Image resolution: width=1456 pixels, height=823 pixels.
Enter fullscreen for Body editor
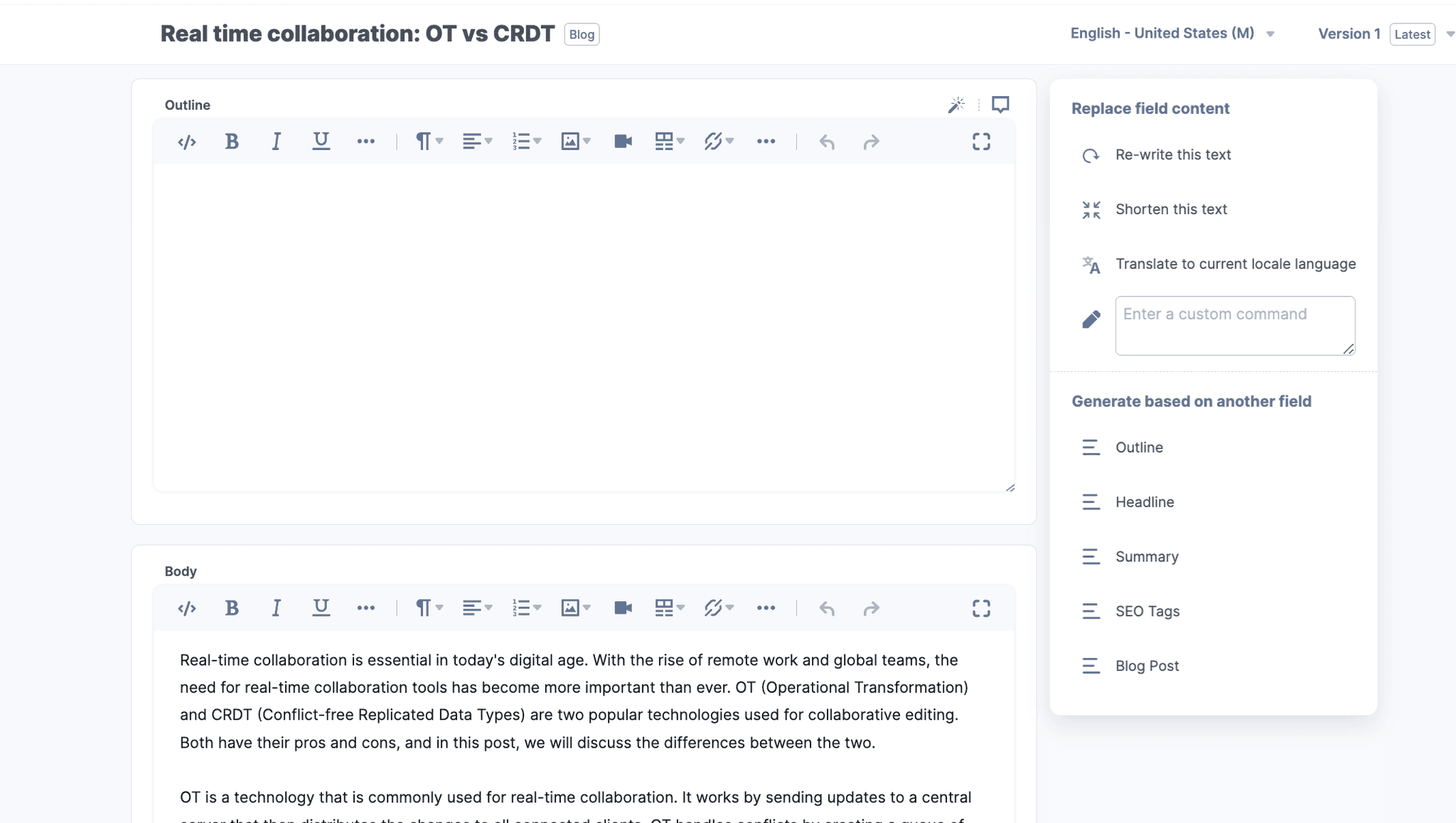point(981,608)
